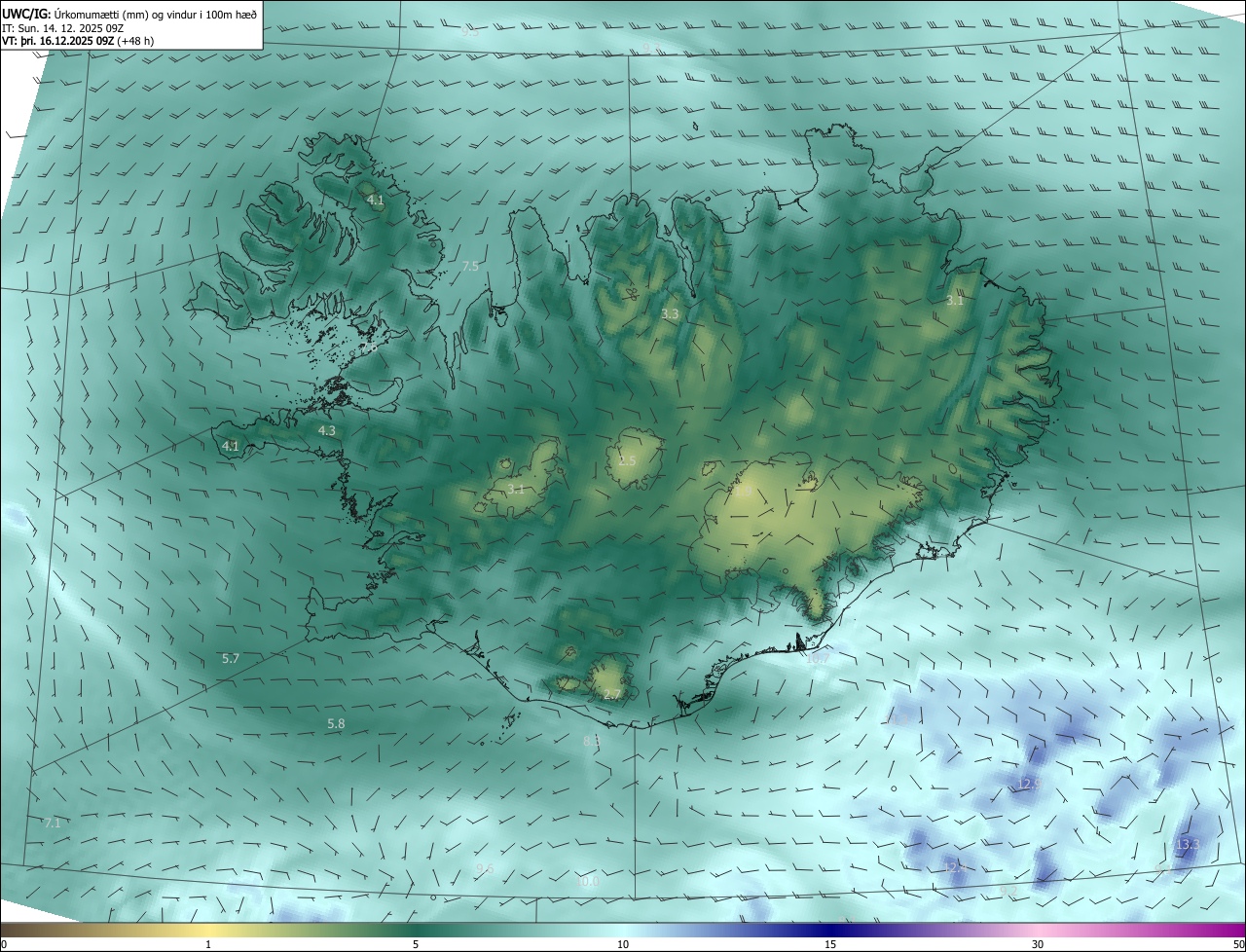Image resolution: width=1246 pixels, height=952 pixels.
Task: Click the 10.7 value off the southeast coast
Action: [818, 659]
